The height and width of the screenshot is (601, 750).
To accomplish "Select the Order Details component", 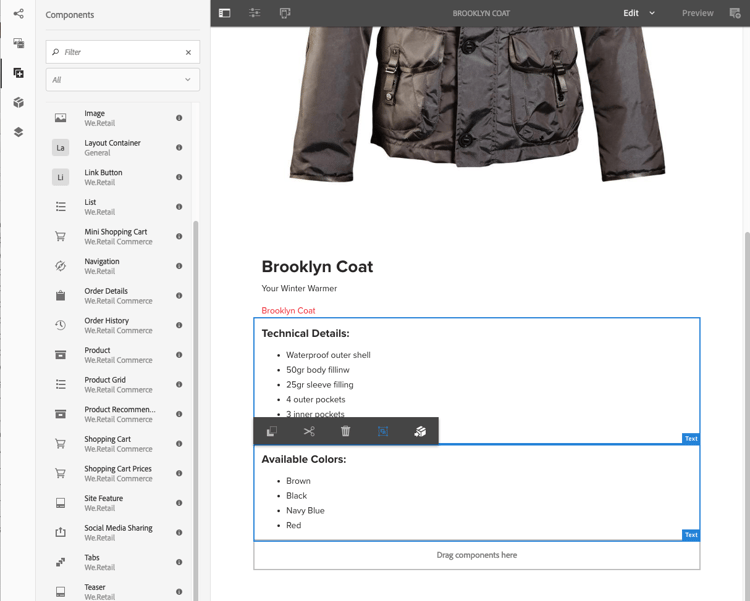I will (119, 296).
